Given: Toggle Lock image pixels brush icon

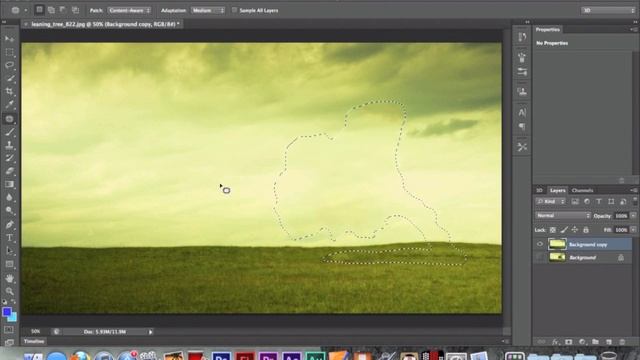Looking at the screenshot, I should 564,230.
